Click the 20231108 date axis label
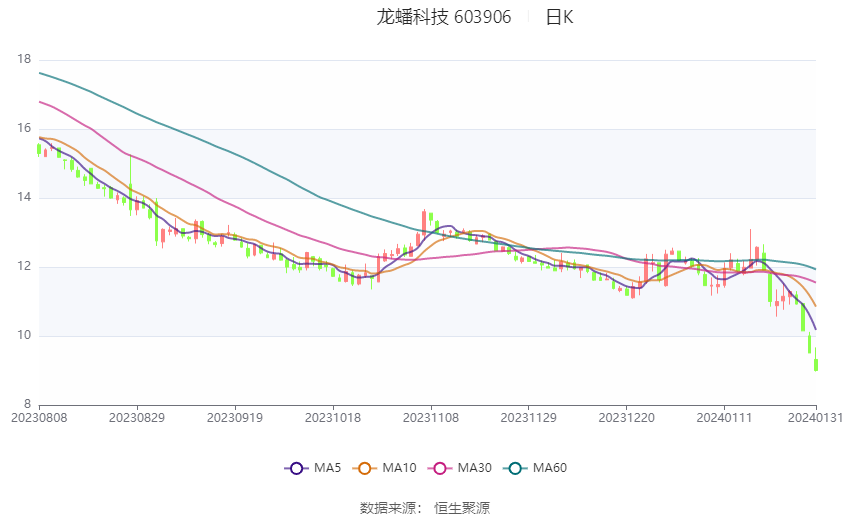The height and width of the screenshot is (516, 850). pyautogui.click(x=431, y=418)
